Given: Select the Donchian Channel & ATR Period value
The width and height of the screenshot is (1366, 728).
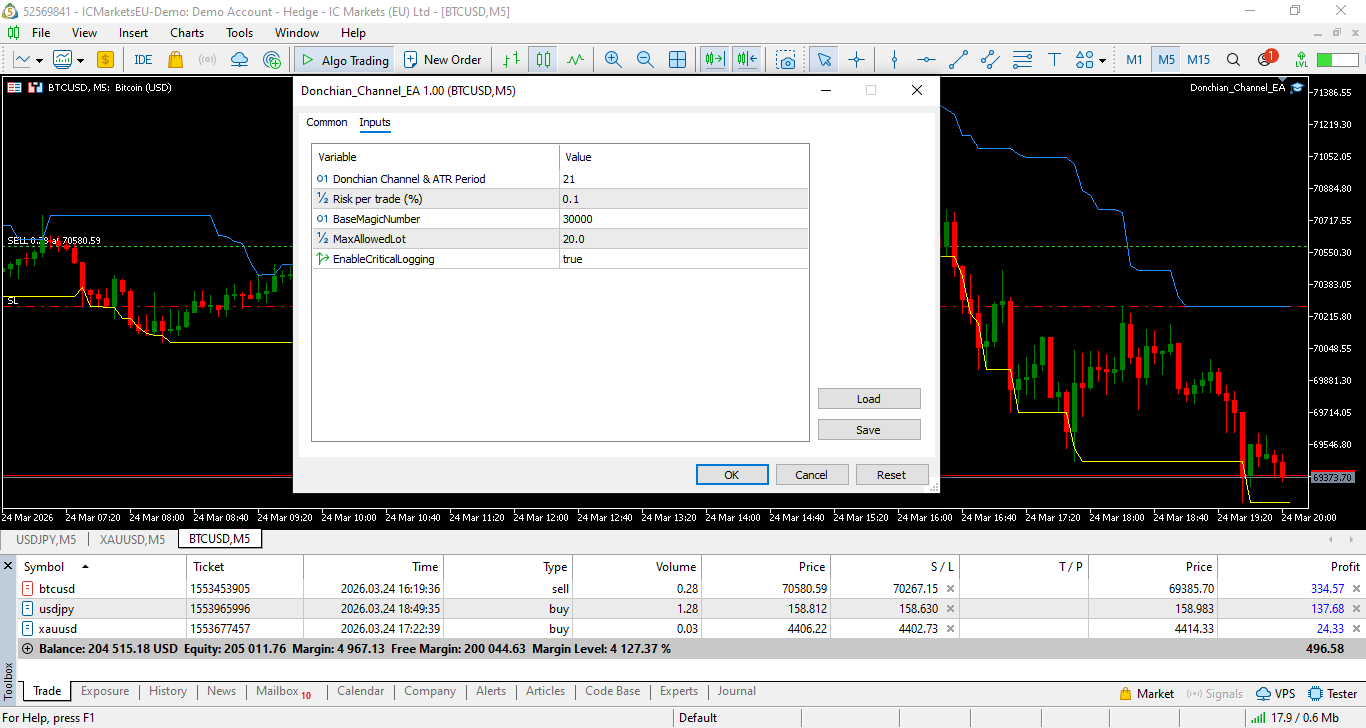Looking at the screenshot, I should [684, 179].
